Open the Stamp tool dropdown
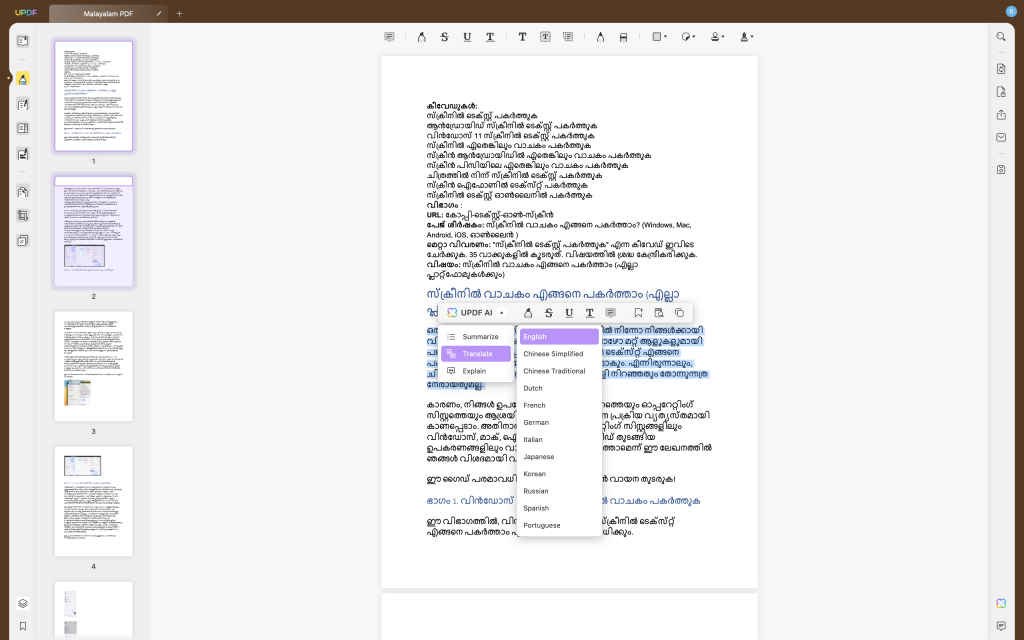 pos(716,36)
